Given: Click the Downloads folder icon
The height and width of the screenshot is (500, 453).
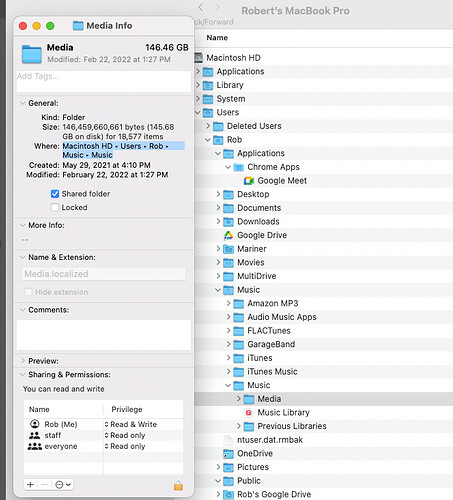Looking at the screenshot, I should (x=228, y=222).
